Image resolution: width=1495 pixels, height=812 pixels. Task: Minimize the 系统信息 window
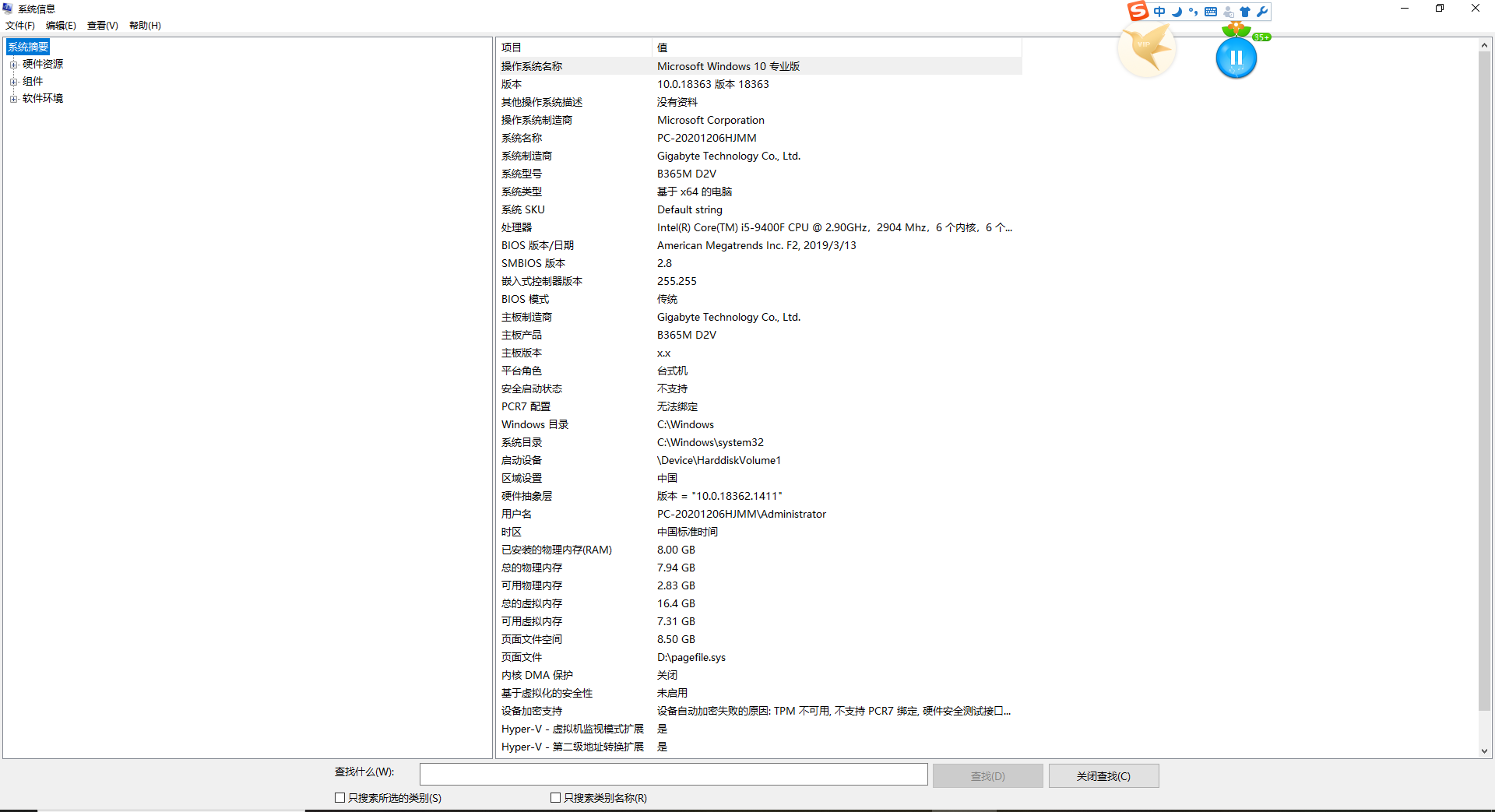coord(1405,9)
